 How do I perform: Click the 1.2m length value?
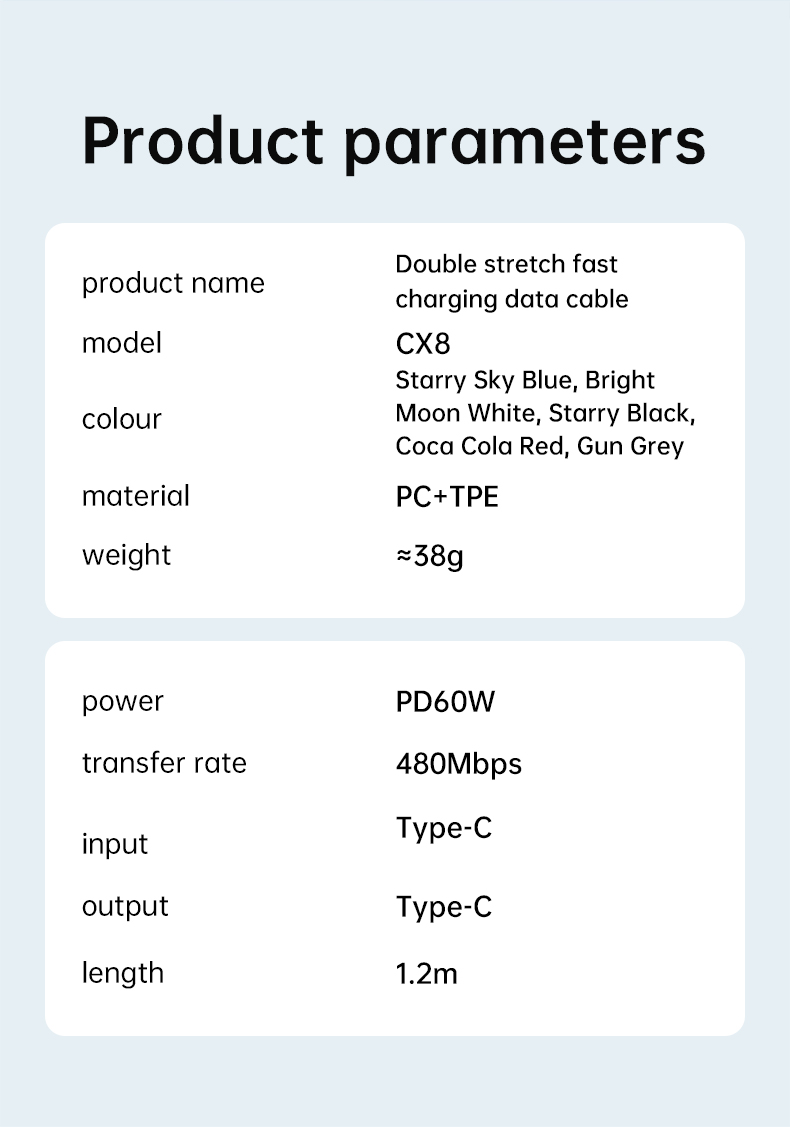(x=426, y=974)
